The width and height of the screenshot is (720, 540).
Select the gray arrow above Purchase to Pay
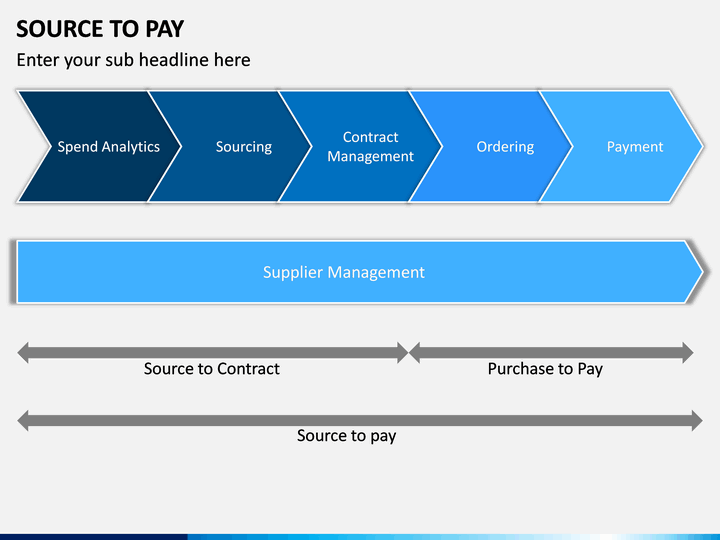tap(551, 353)
